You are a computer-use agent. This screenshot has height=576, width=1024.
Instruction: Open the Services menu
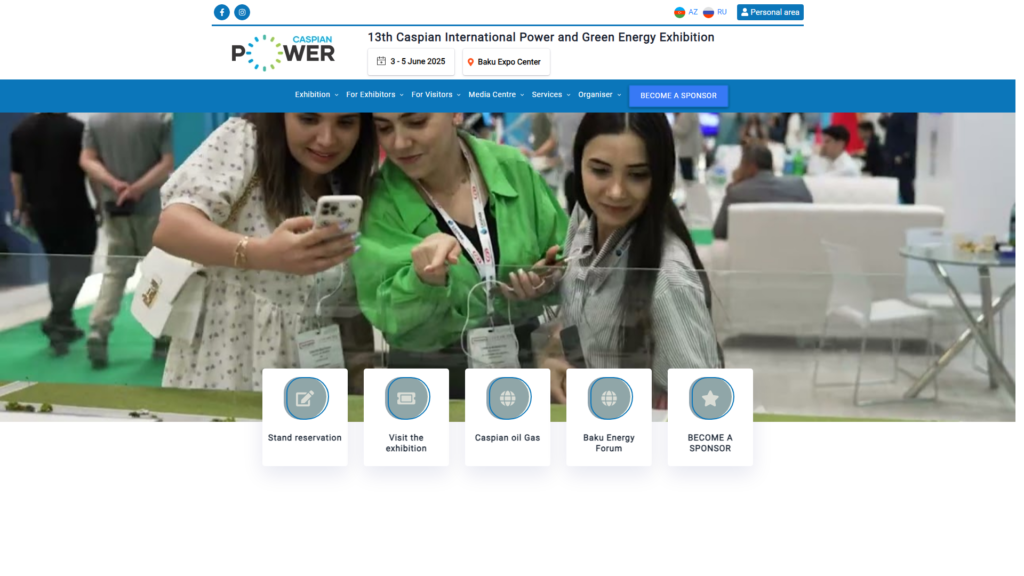tap(547, 95)
